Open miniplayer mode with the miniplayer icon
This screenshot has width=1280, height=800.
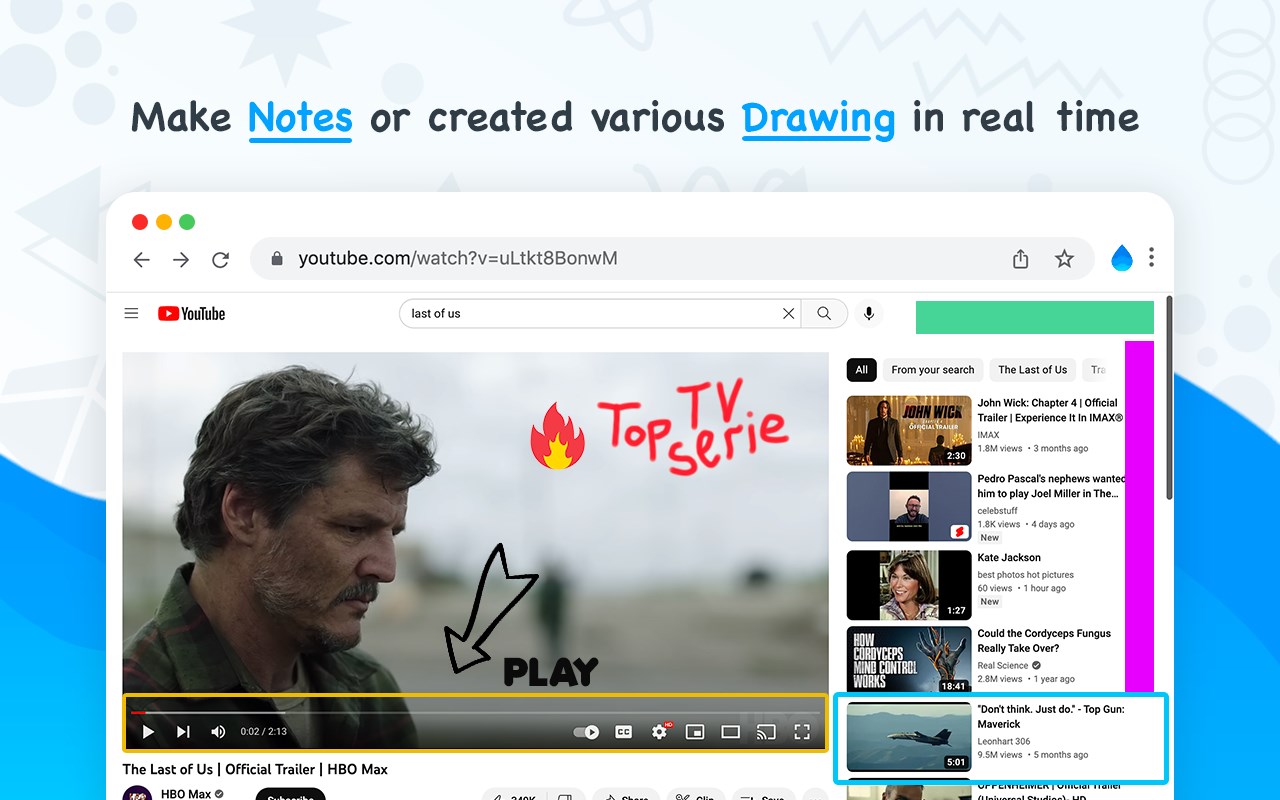(x=695, y=732)
